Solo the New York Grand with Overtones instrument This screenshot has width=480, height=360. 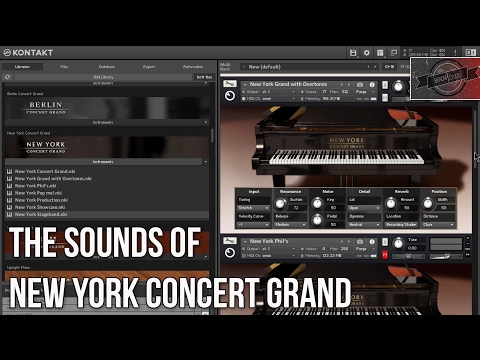tap(385, 85)
